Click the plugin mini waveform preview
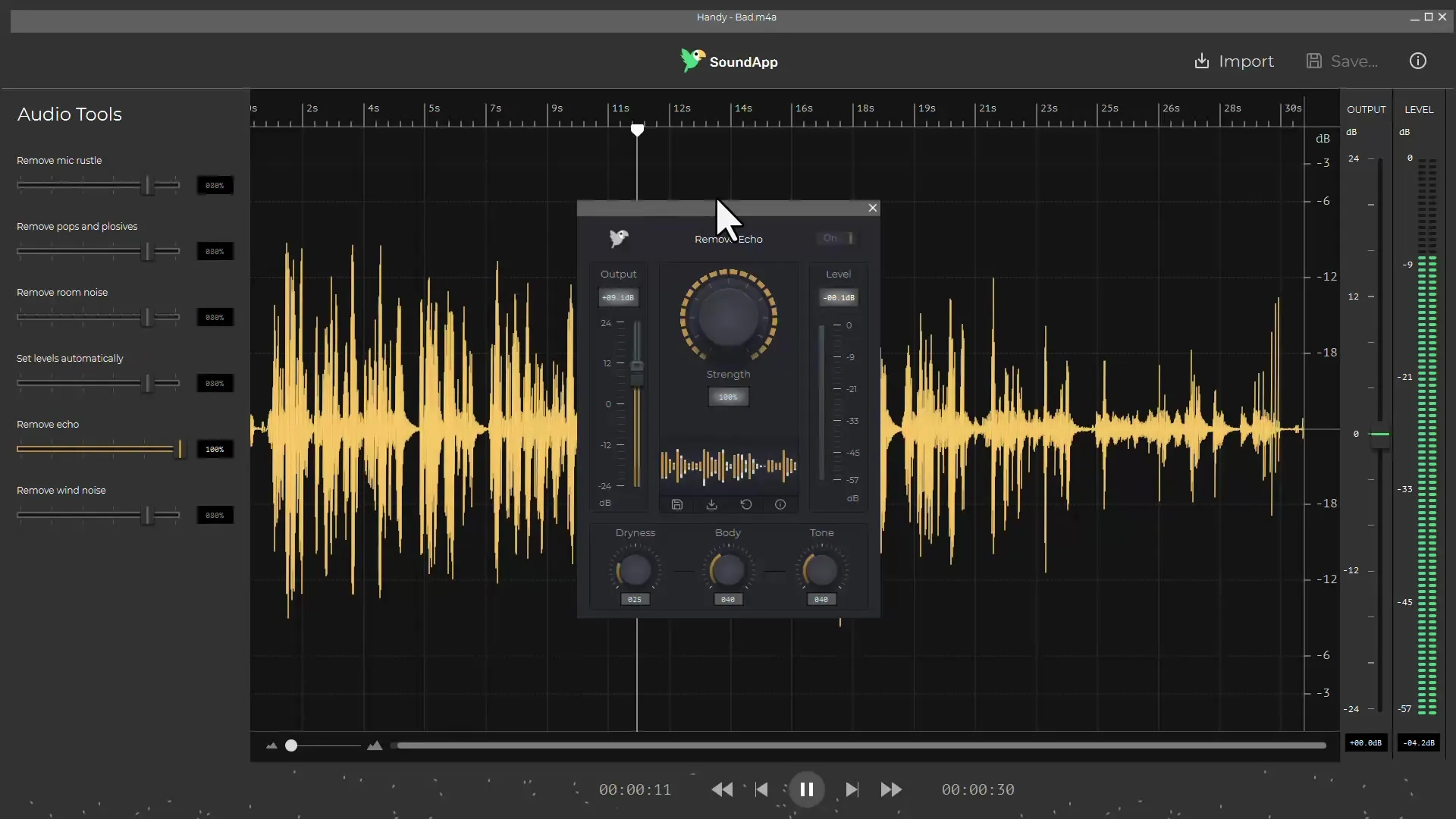This screenshot has height=819, width=1456. click(x=728, y=466)
